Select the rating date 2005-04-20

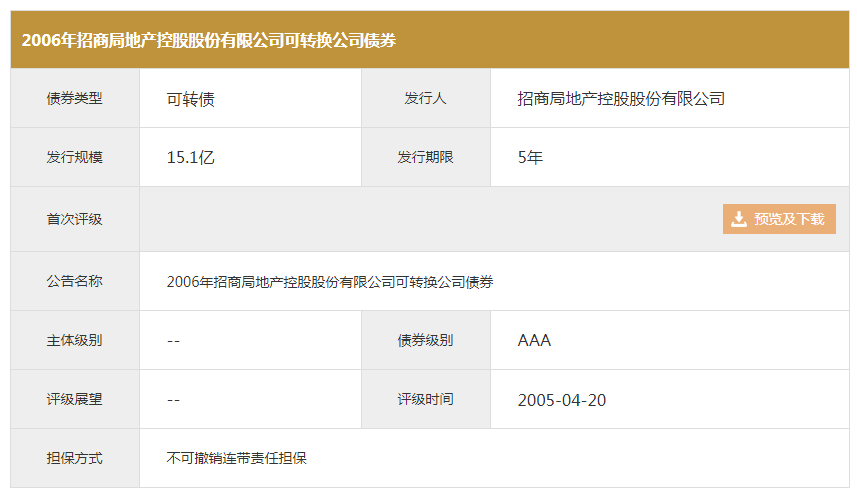[x=561, y=400]
